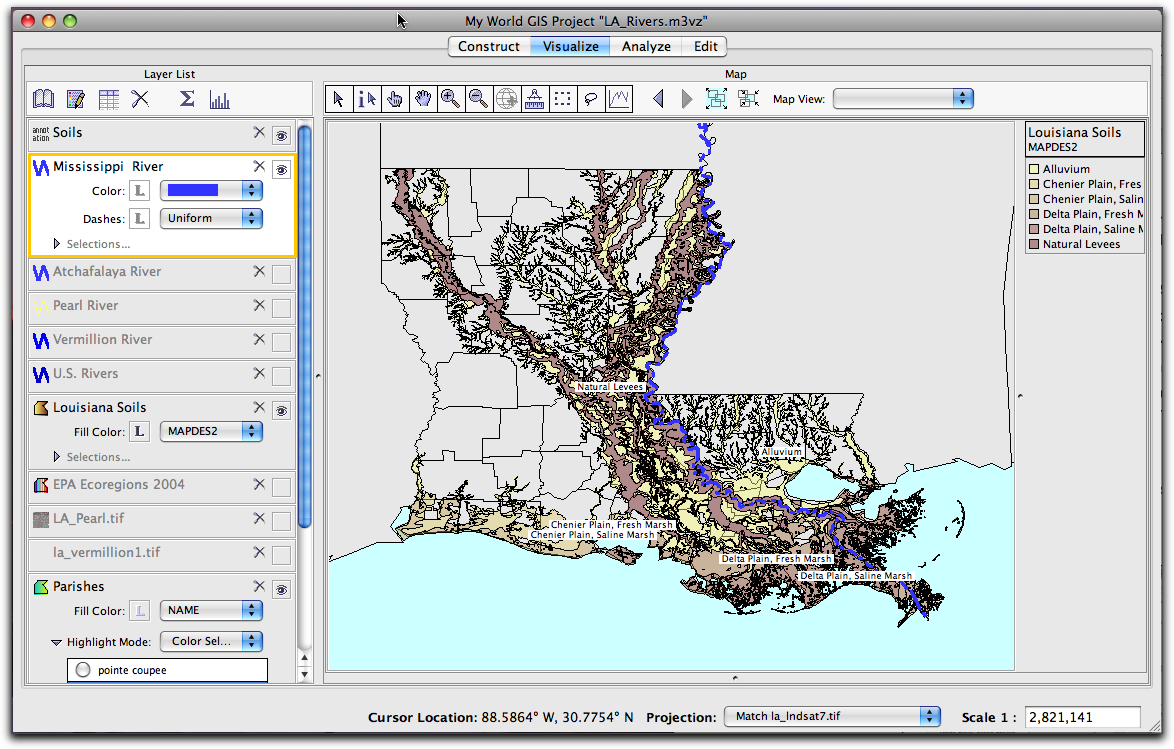Hide the Louisiana Soils layer
The height and width of the screenshot is (749, 1174).
pos(281,410)
